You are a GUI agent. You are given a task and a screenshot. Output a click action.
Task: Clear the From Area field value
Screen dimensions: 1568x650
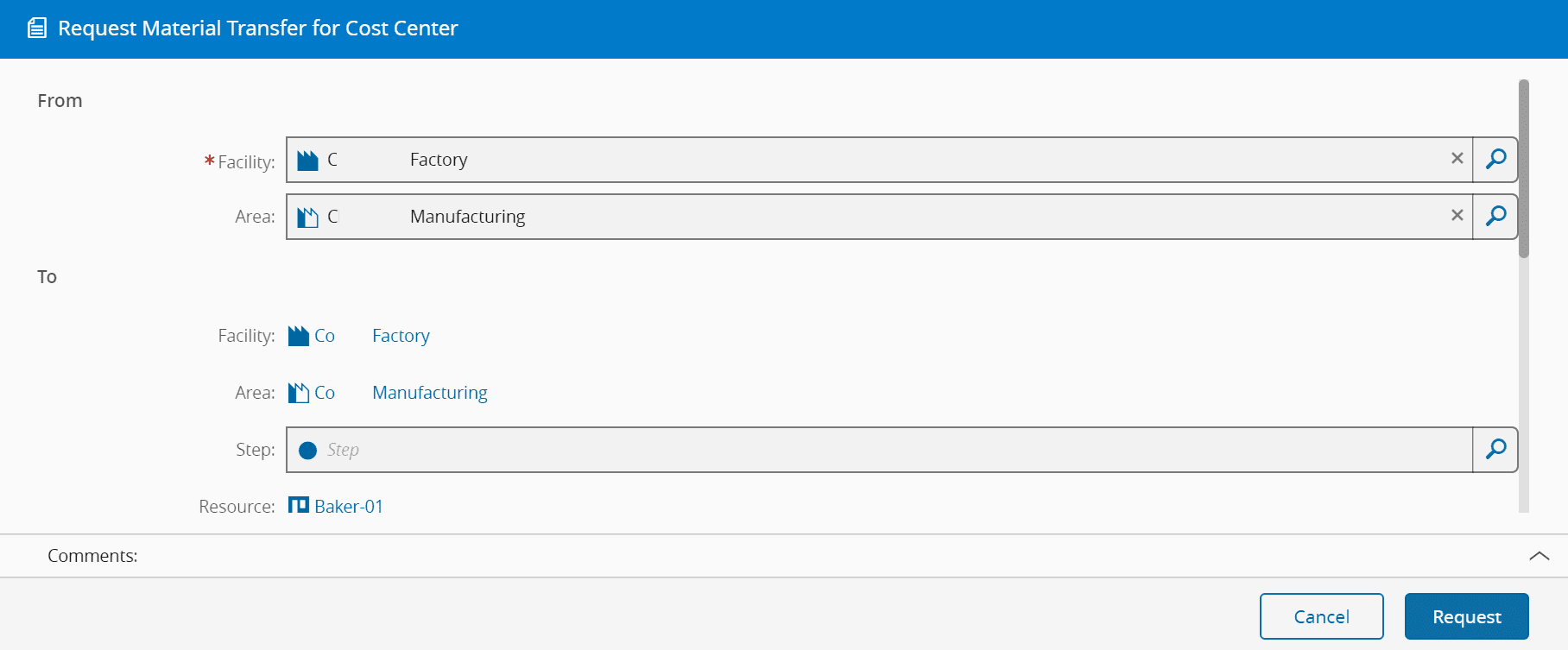pyautogui.click(x=1457, y=216)
